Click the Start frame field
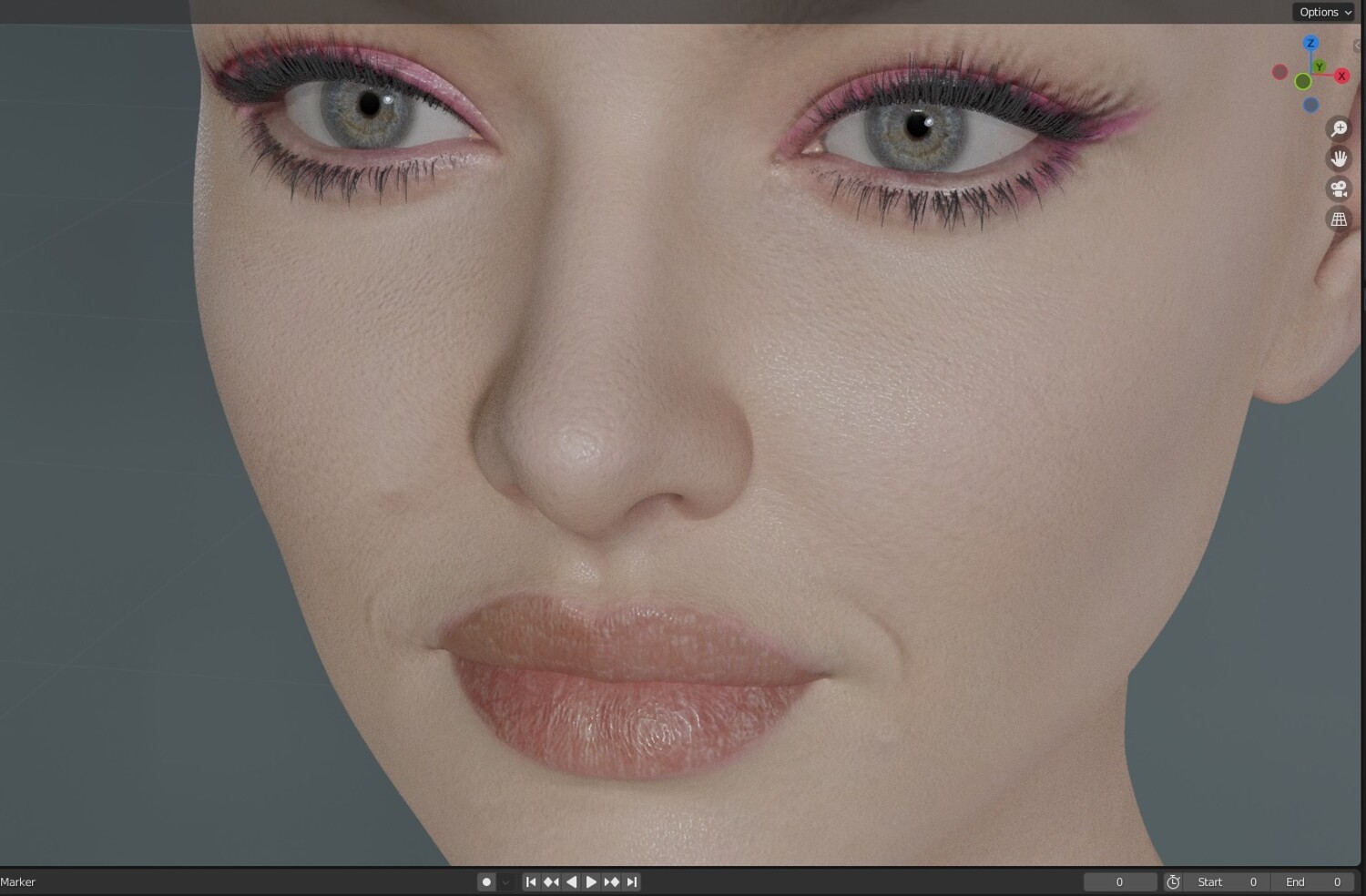The image size is (1366, 896). tap(1226, 881)
